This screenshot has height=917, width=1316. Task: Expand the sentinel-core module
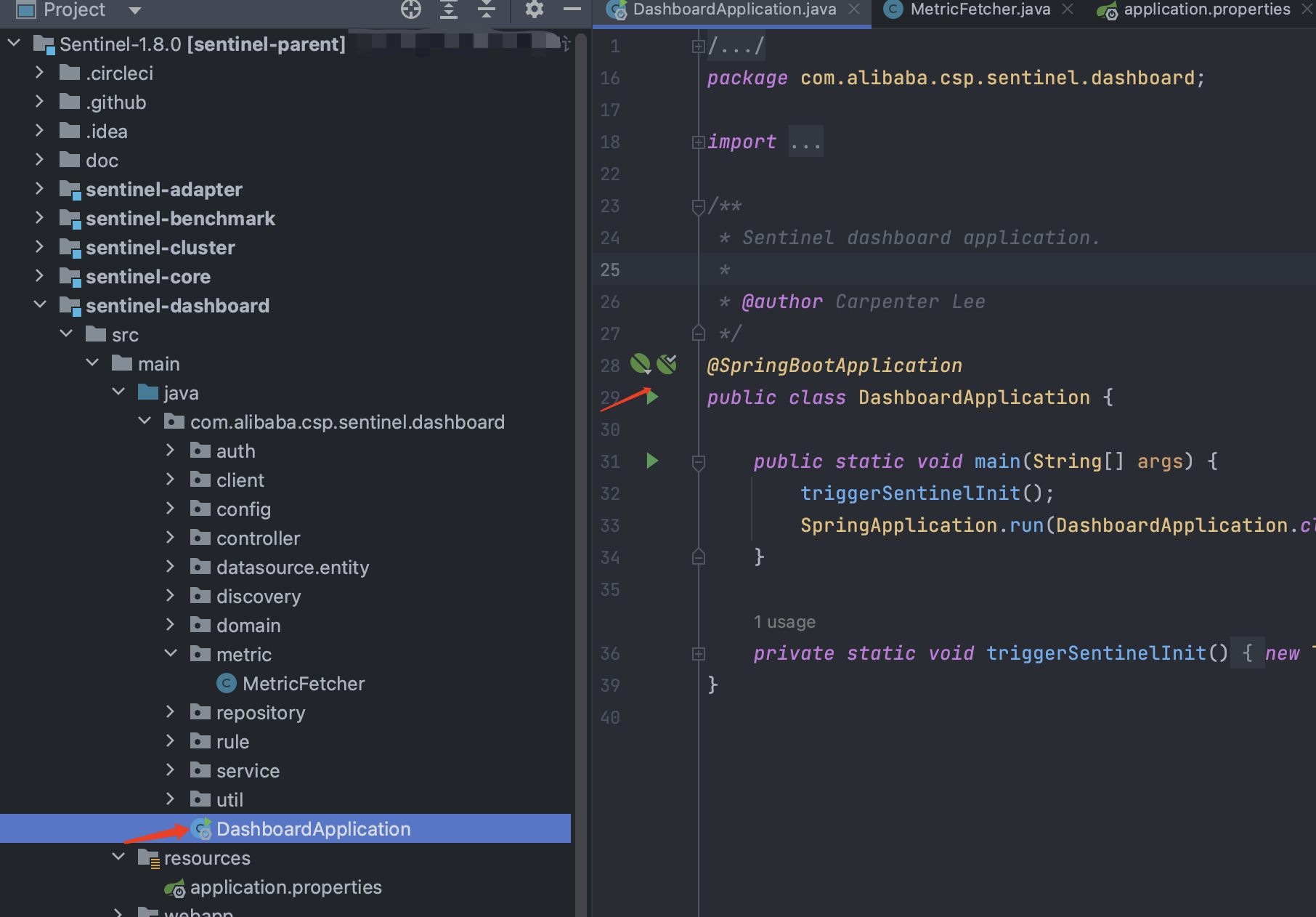pyautogui.click(x=40, y=276)
